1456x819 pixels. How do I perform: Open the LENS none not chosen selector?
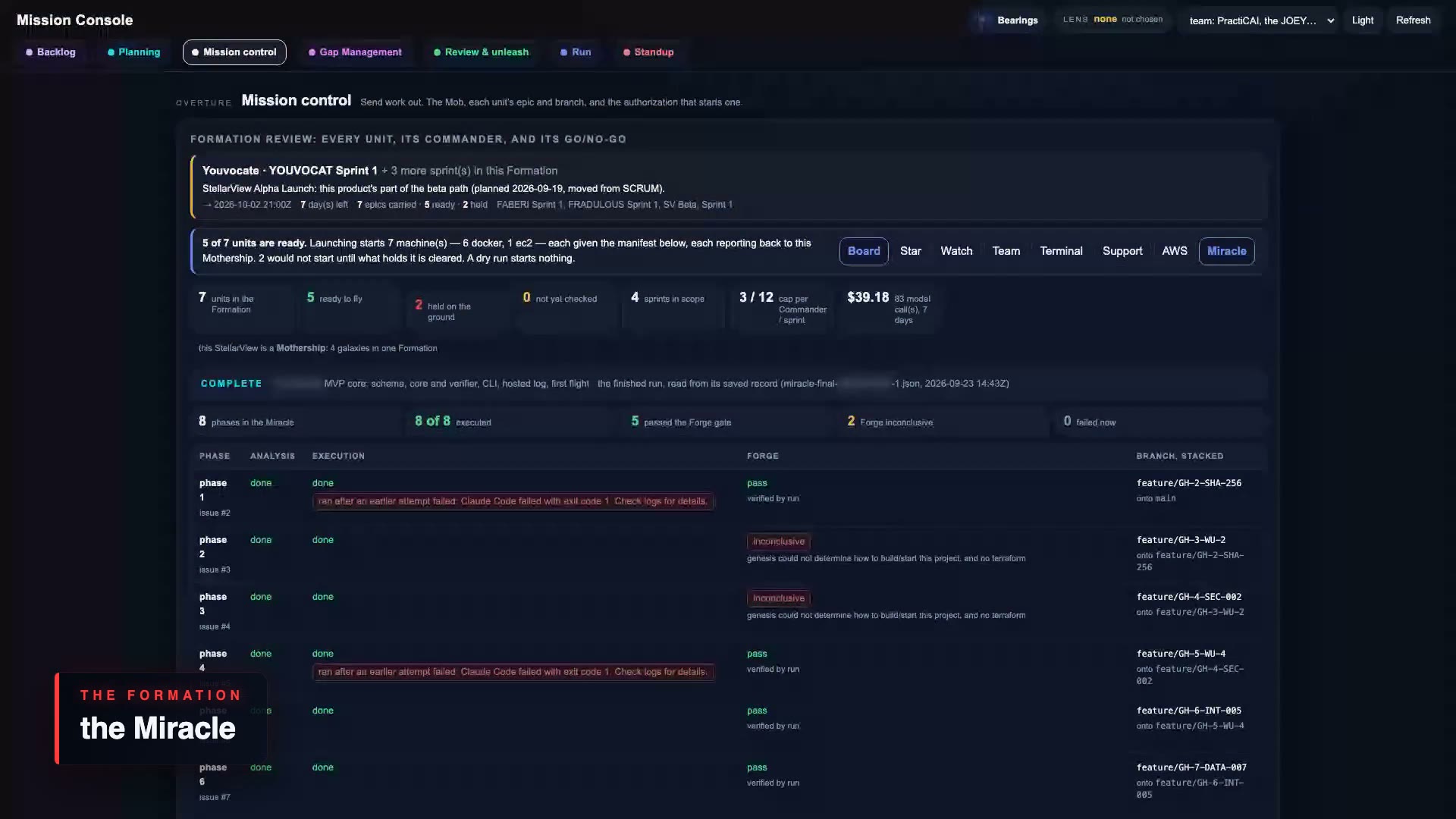click(1112, 20)
